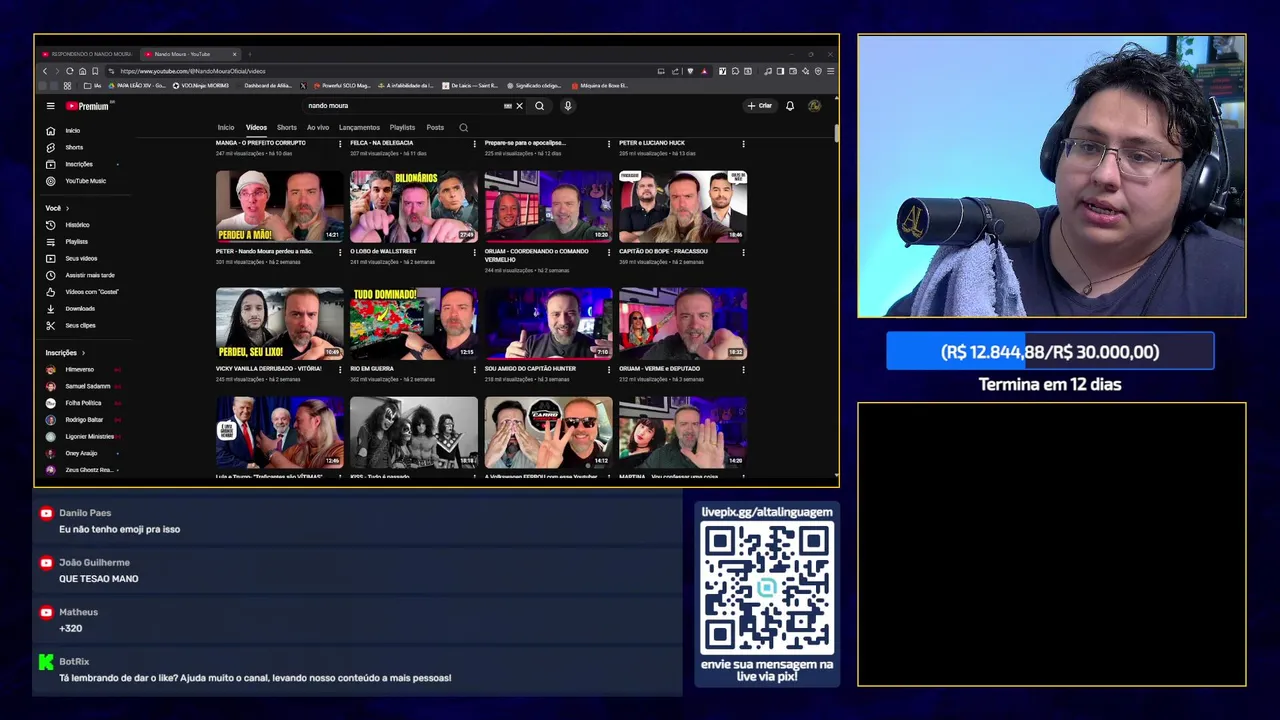Click the browser home button
The image size is (1280, 720).
82,71
